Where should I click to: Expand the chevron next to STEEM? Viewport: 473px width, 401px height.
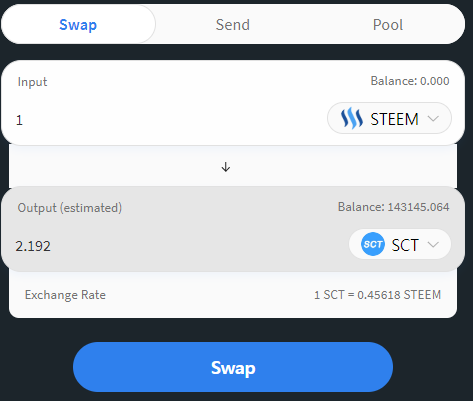click(x=433, y=118)
